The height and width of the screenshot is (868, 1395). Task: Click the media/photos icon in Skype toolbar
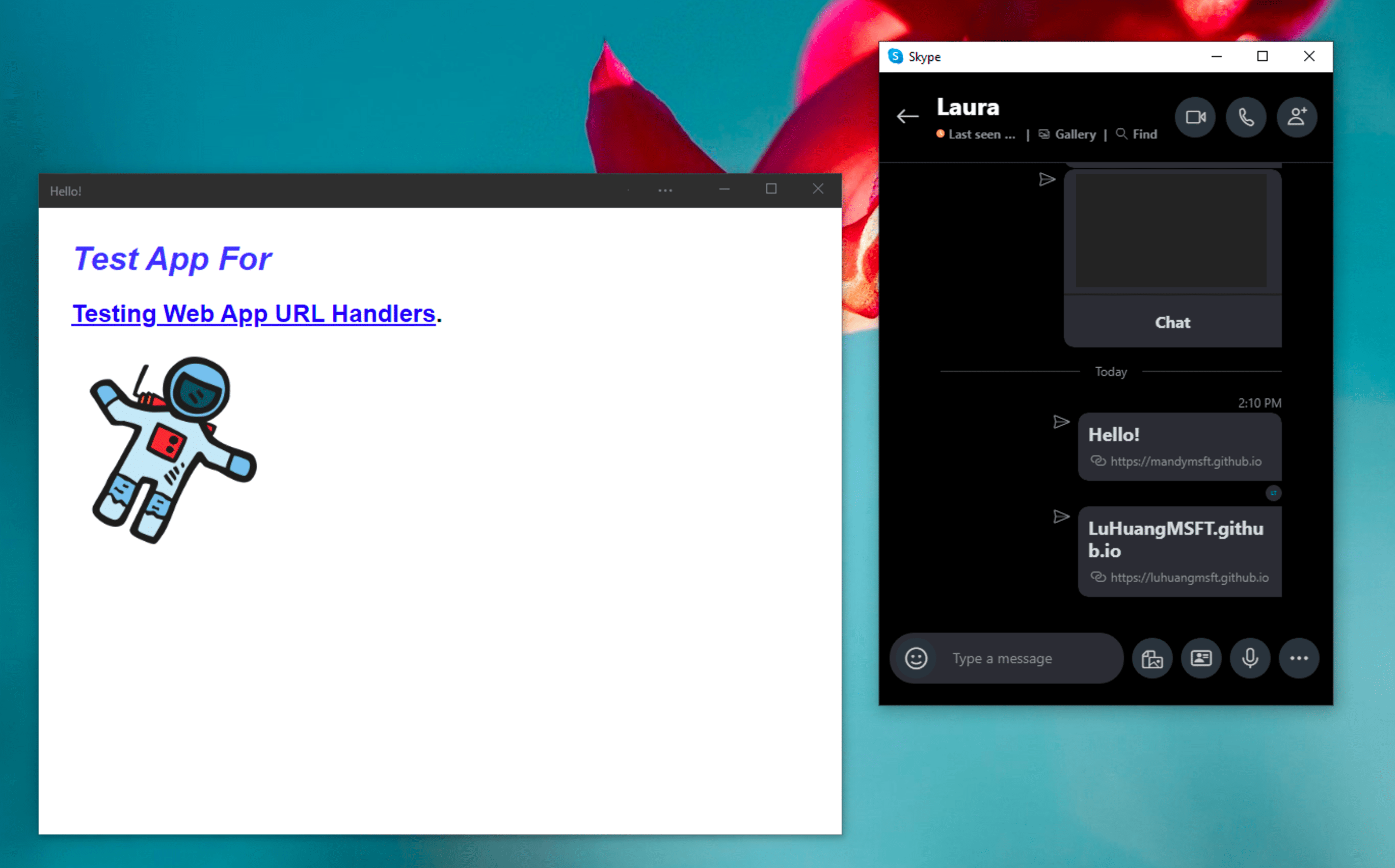pyautogui.click(x=1150, y=658)
